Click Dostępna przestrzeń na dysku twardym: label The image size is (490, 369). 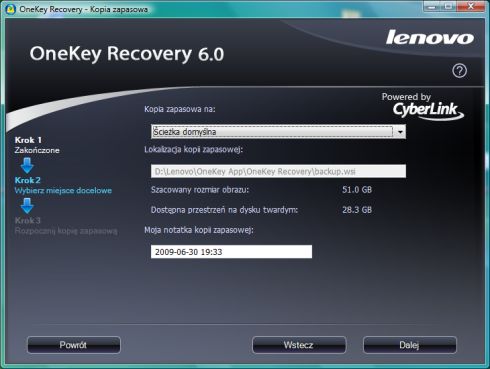pos(224,210)
